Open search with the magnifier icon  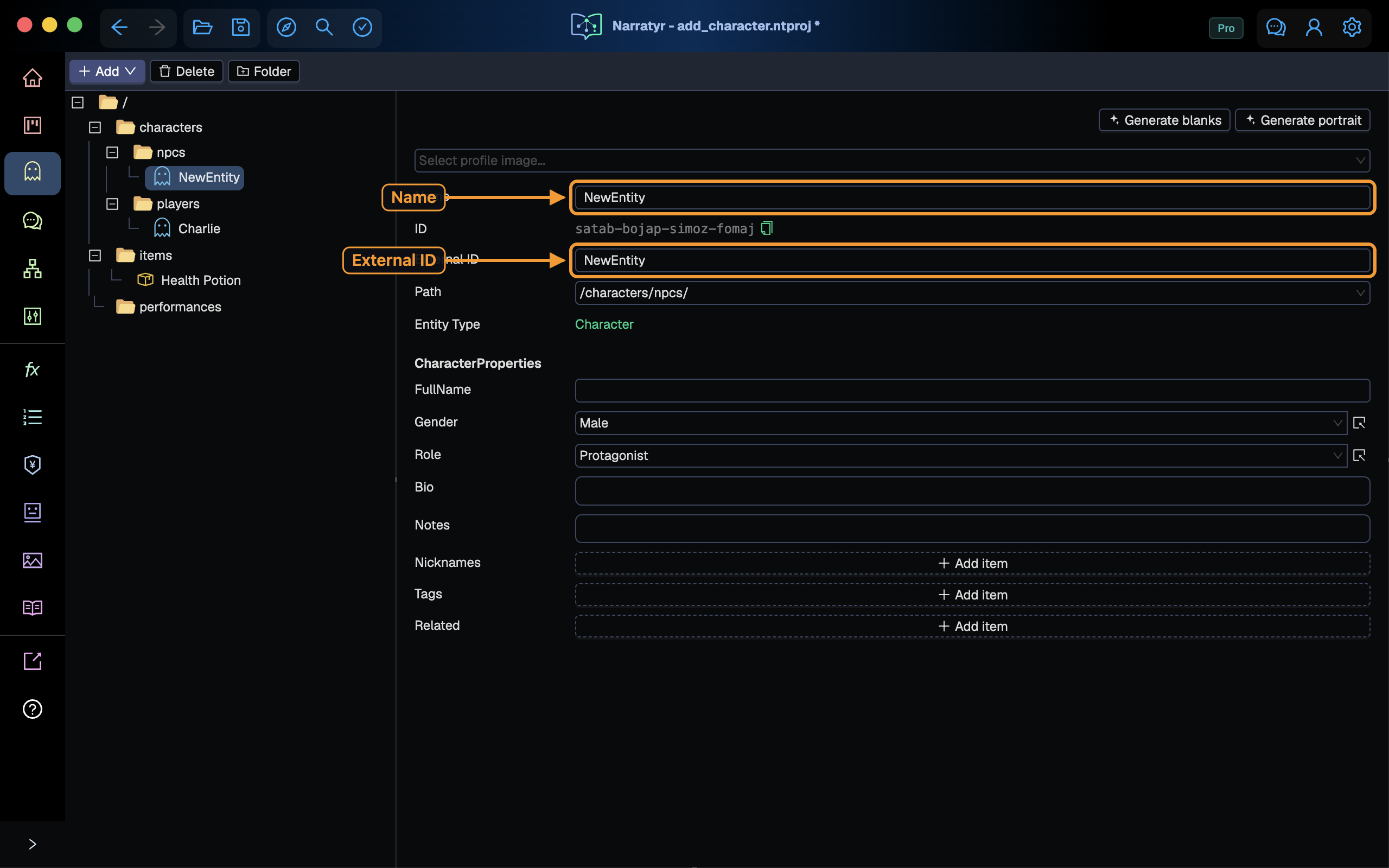coord(324,27)
